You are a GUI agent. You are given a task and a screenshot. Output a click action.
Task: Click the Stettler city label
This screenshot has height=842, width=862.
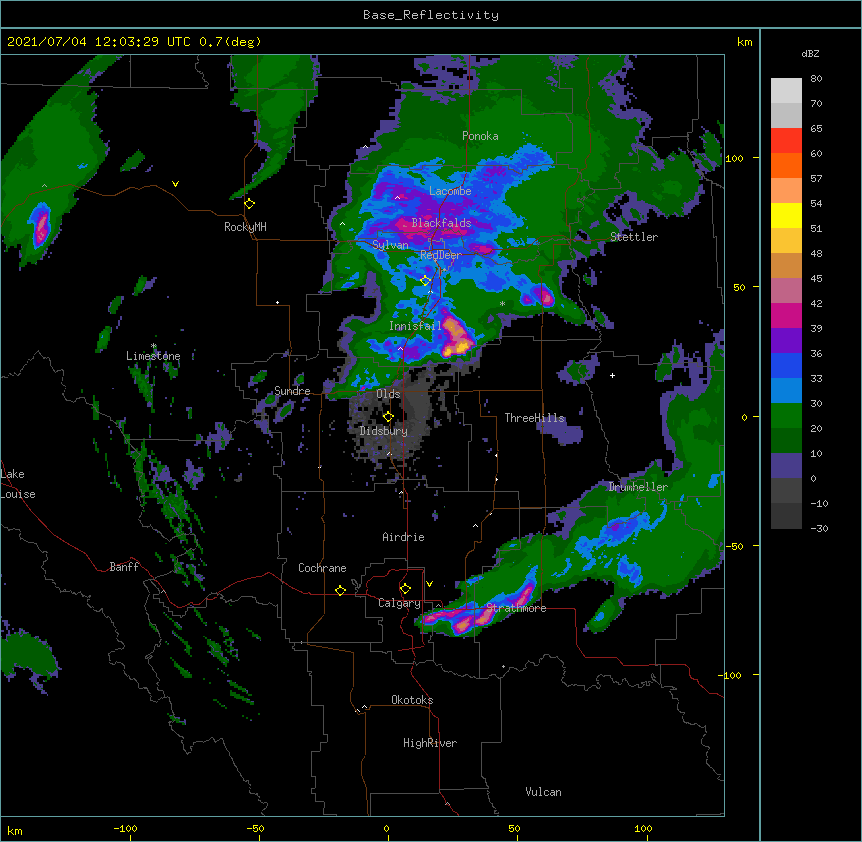point(634,237)
